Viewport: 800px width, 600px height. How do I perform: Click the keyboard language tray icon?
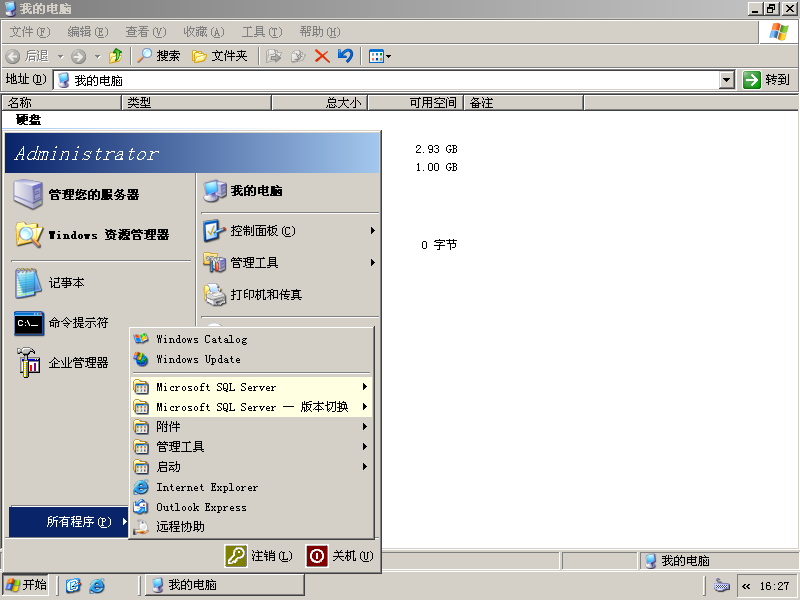[721, 585]
